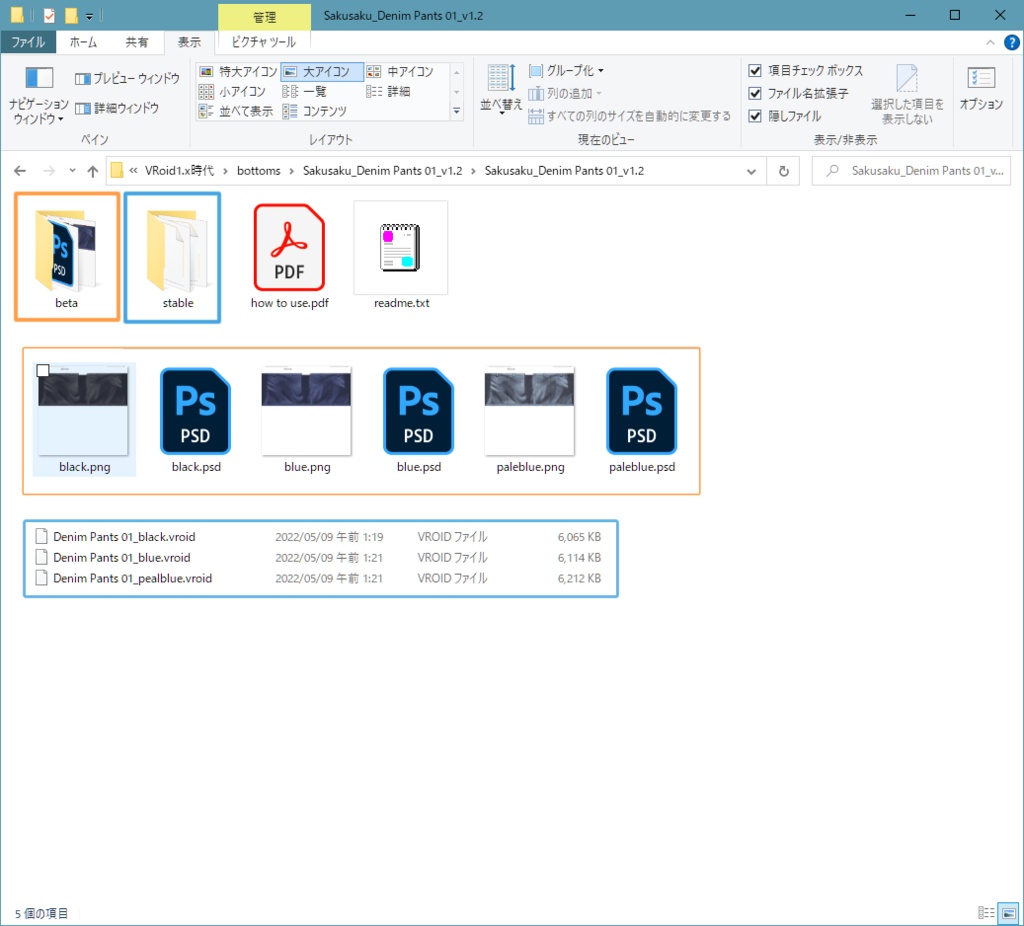Go back with the back arrow
1024x926 pixels.
click(20, 171)
